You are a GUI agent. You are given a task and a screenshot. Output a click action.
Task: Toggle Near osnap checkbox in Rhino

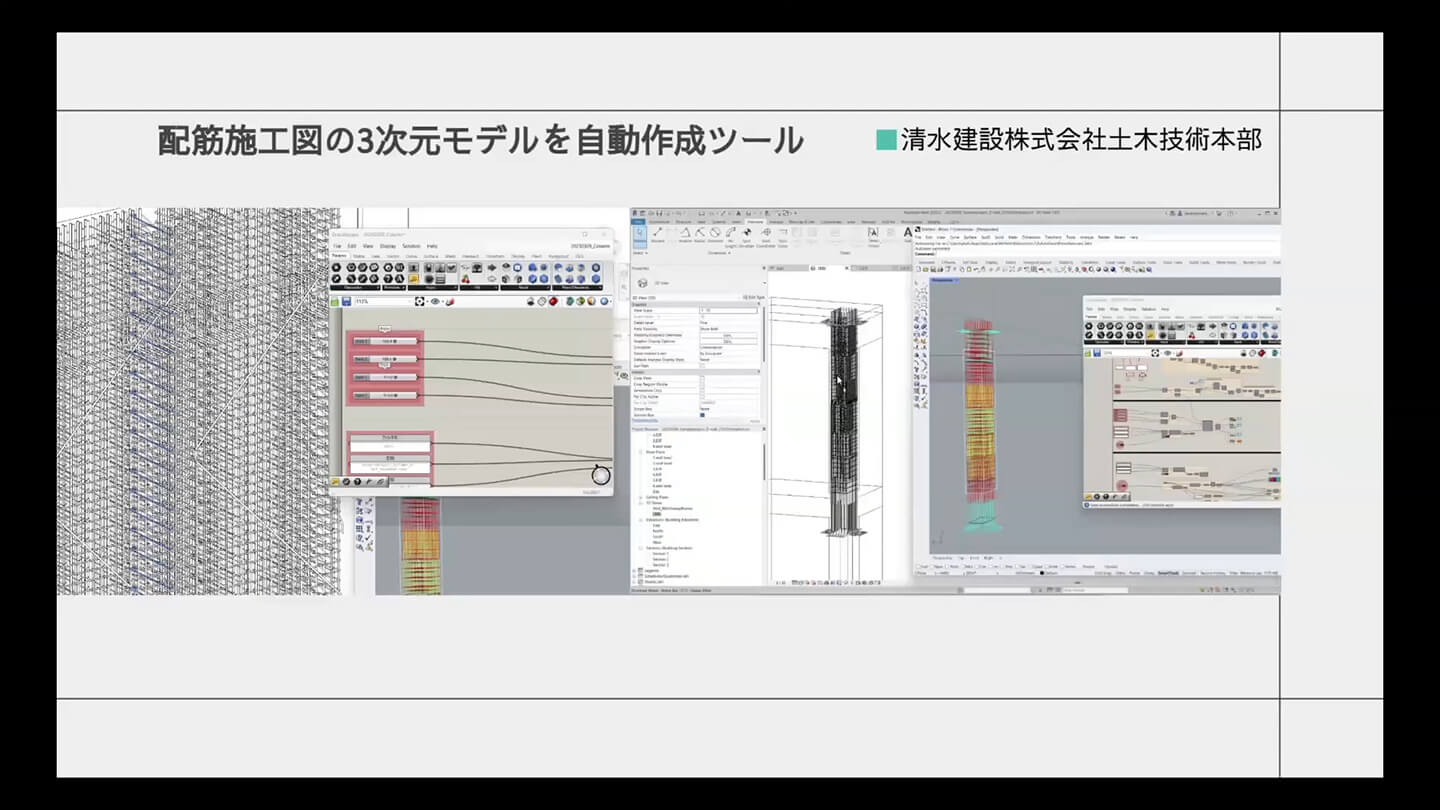[x=933, y=566]
